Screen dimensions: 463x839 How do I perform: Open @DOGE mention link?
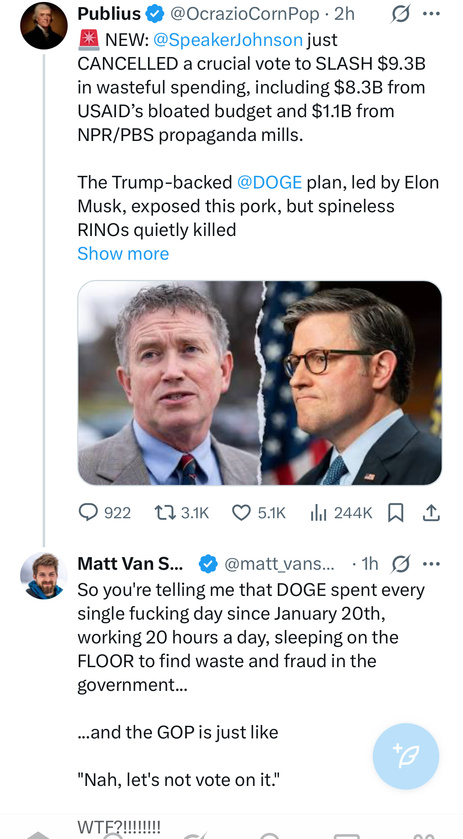point(270,182)
